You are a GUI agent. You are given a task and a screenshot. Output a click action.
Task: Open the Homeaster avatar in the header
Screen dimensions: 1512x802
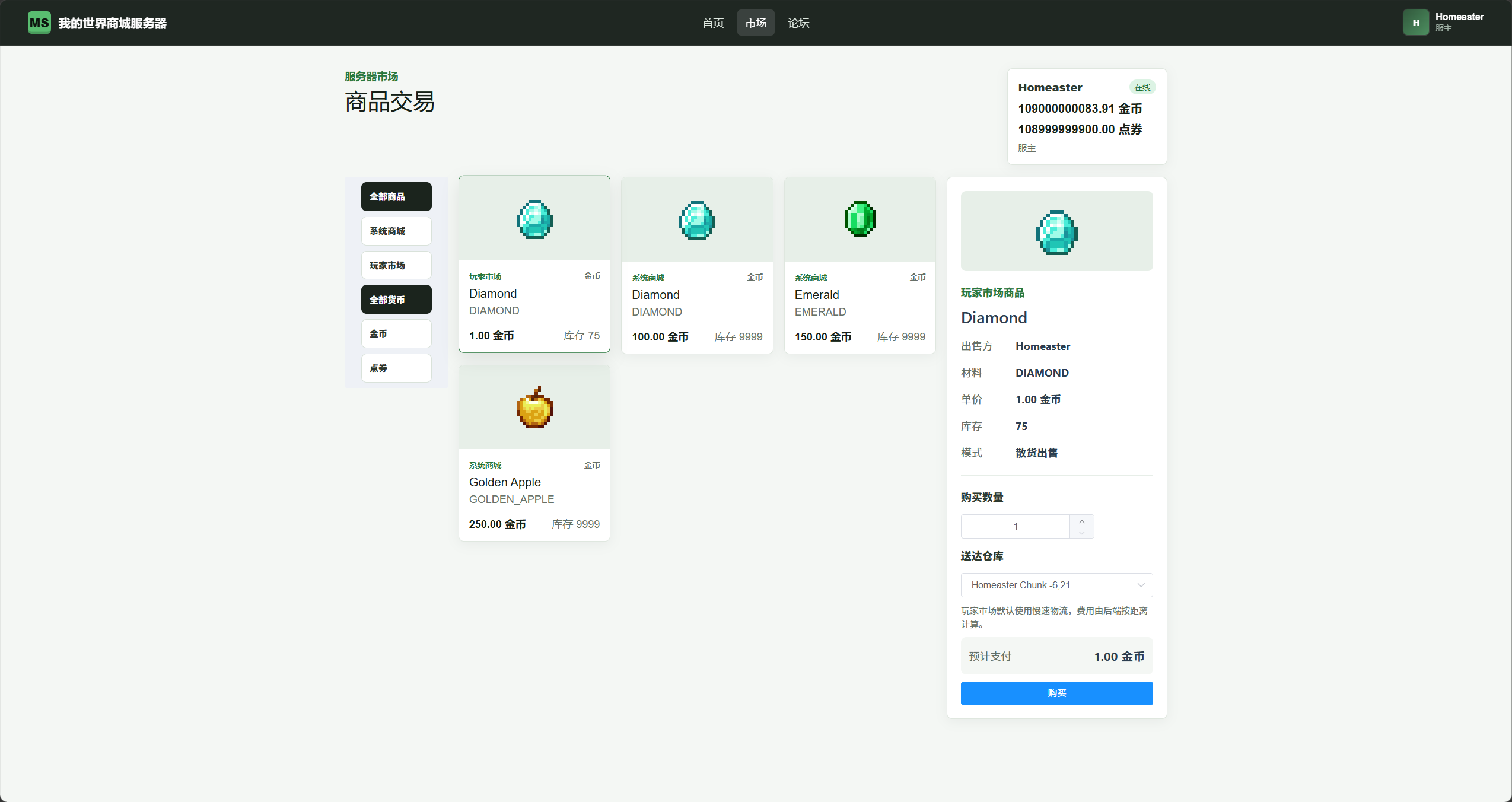point(1415,23)
